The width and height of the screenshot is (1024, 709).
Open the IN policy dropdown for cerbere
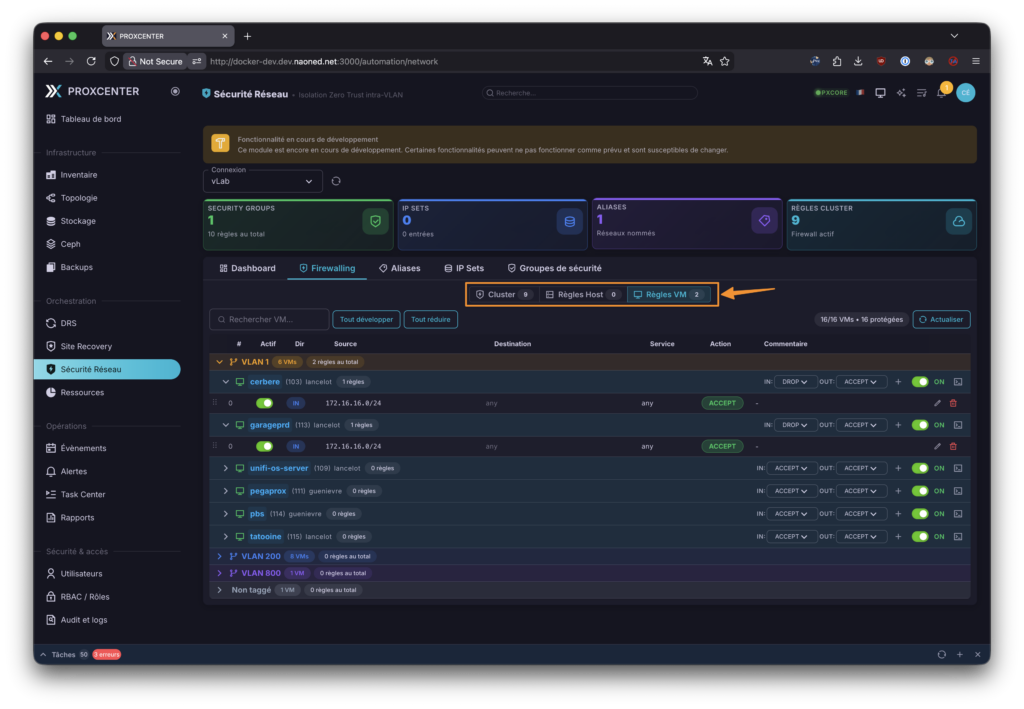coord(796,382)
